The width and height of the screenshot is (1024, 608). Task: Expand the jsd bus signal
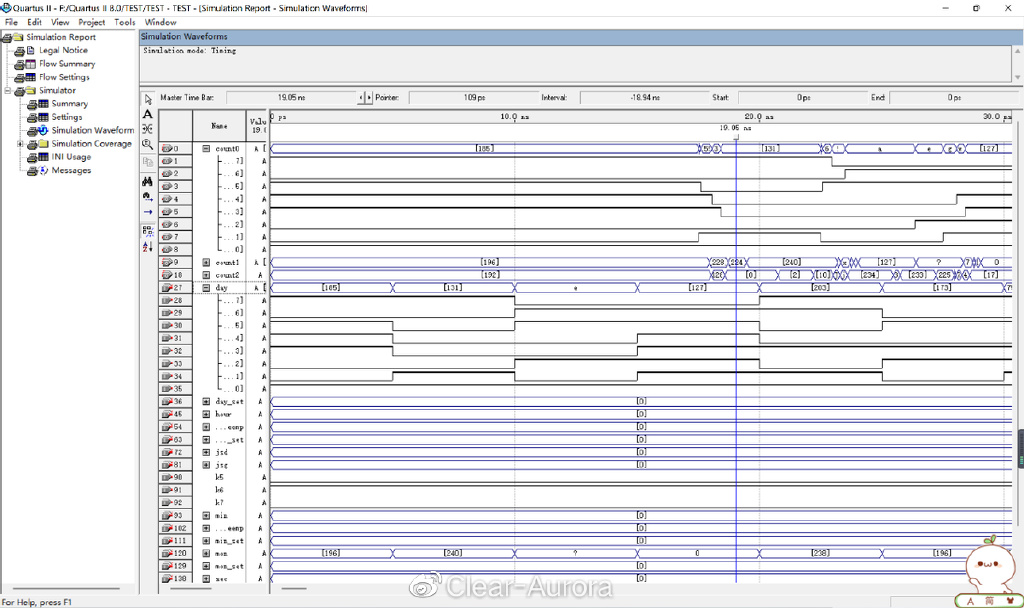coord(206,452)
